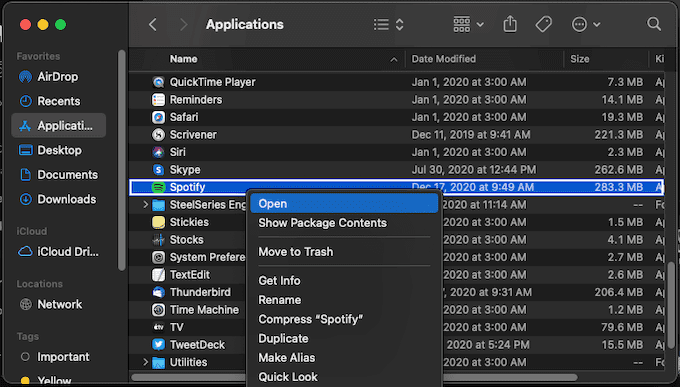
Task: Open the search magnifier in the toolbar
Action: pos(654,24)
